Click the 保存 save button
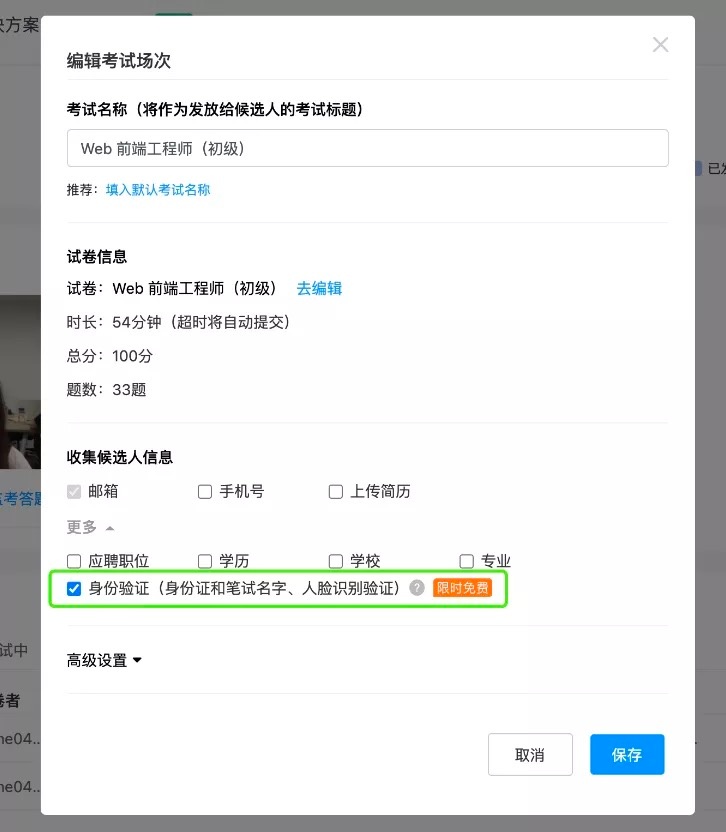The height and width of the screenshot is (832, 726). click(x=627, y=755)
